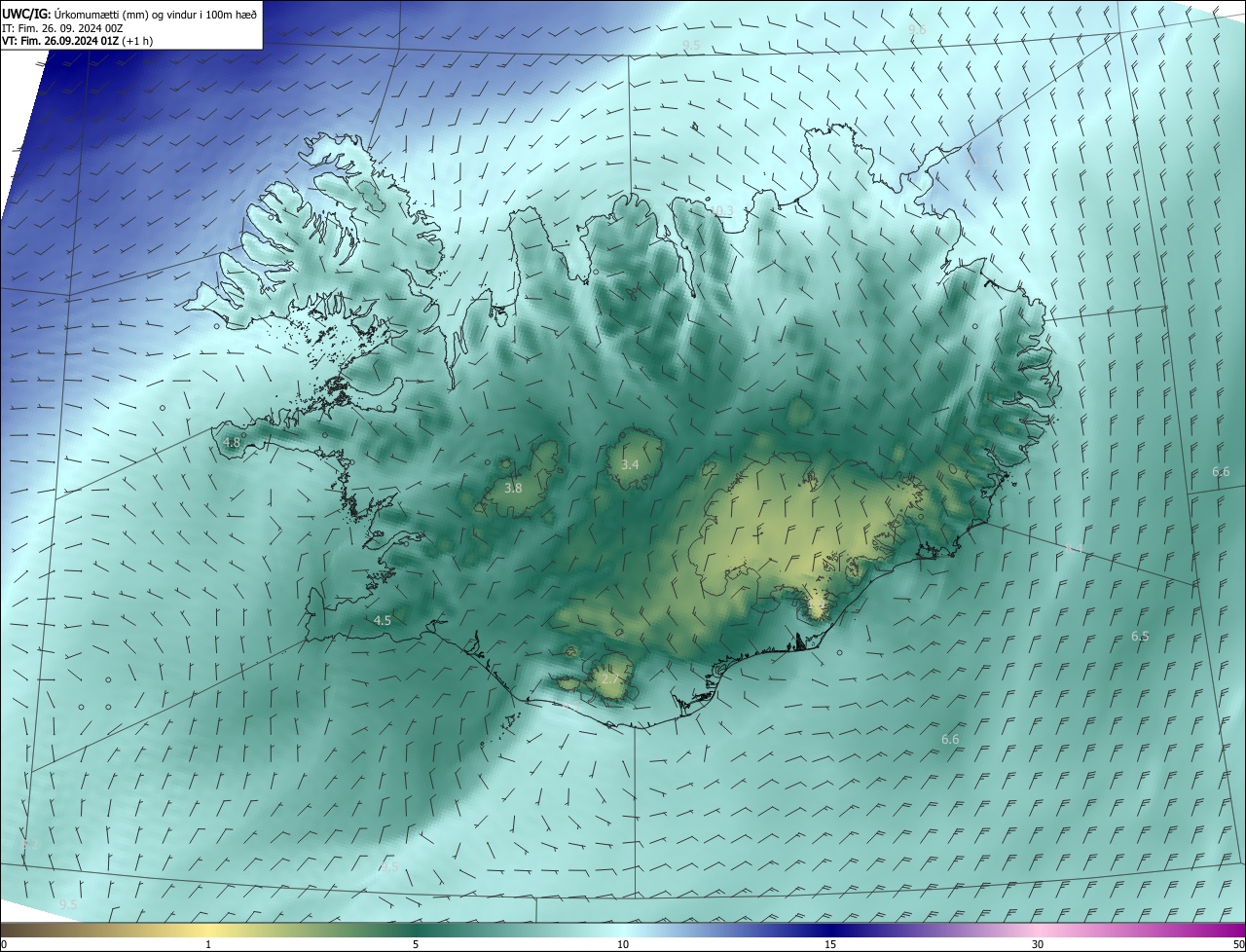Click the '3.4' value label on the map

(x=630, y=465)
